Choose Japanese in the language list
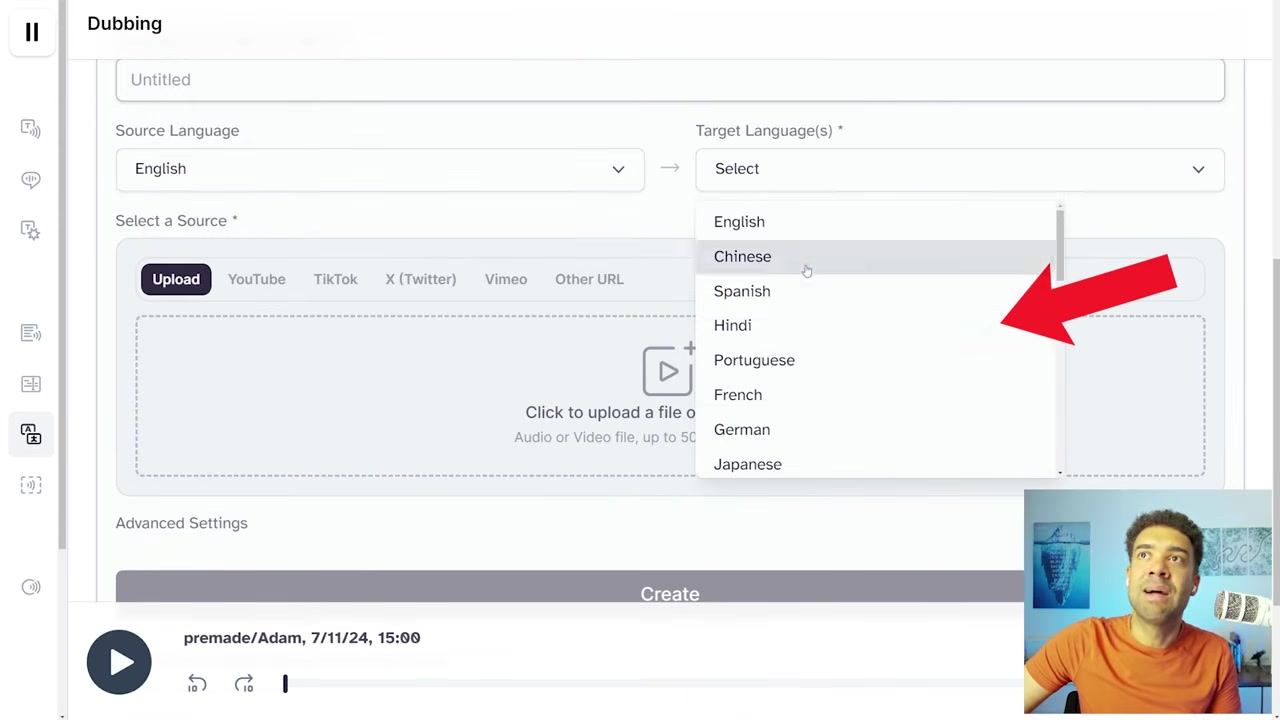The width and height of the screenshot is (1280, 720). (x=875, y=464)
